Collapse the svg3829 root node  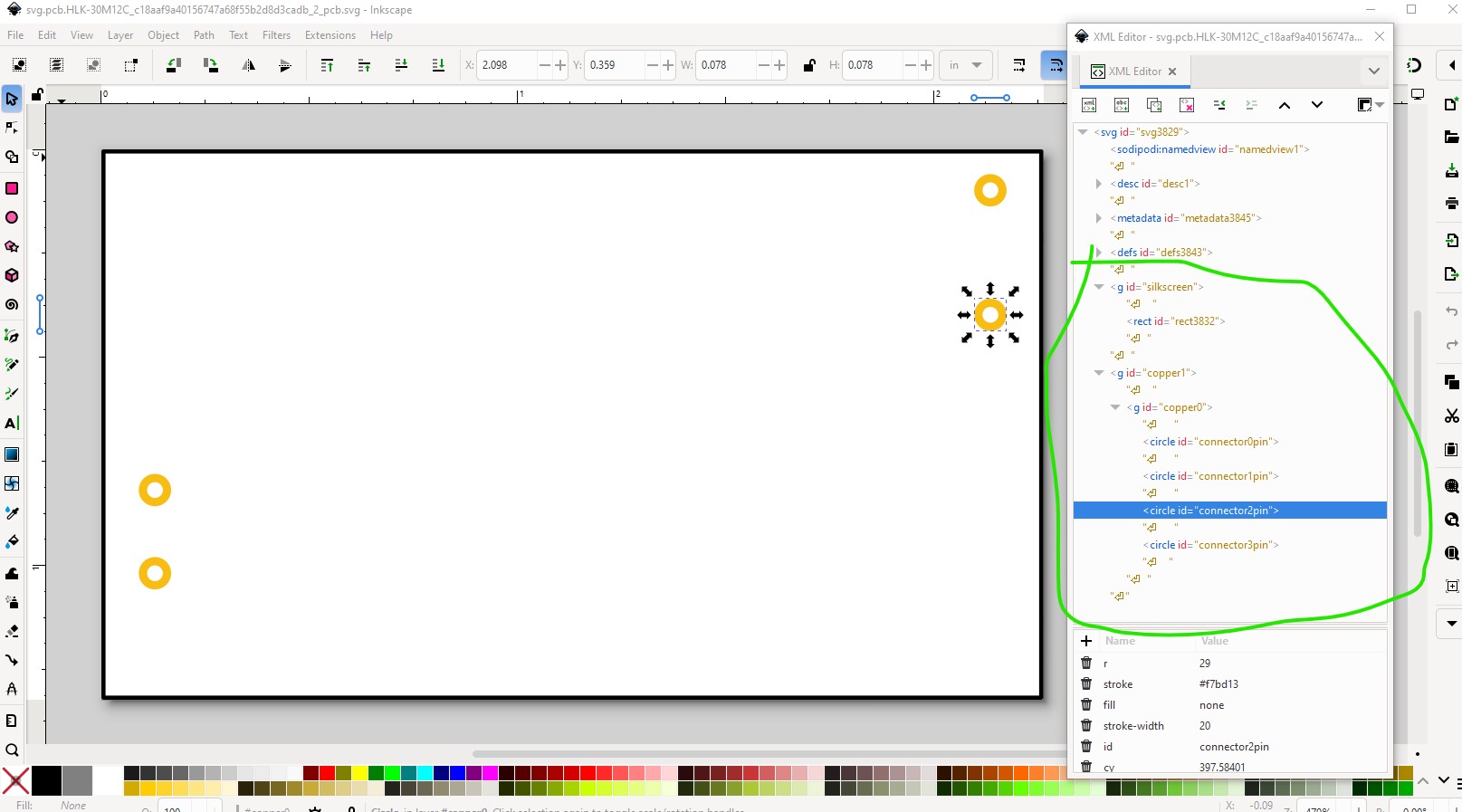pos(1083,132)
